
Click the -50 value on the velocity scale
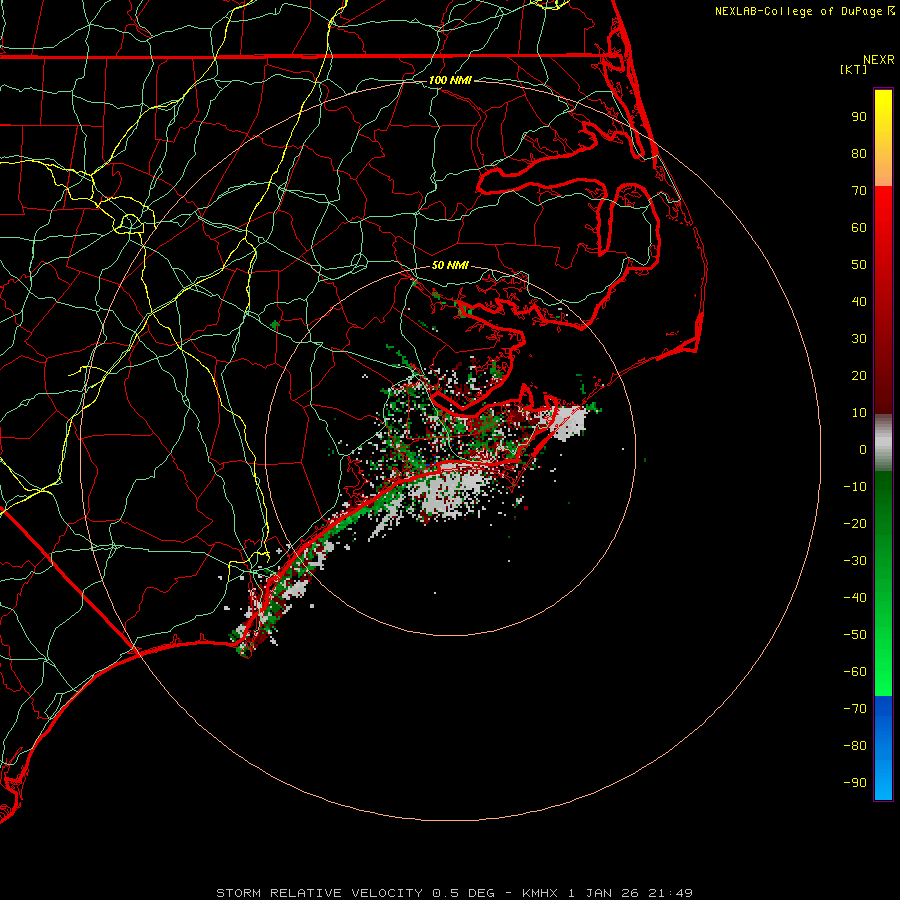(x=855, y=635)
